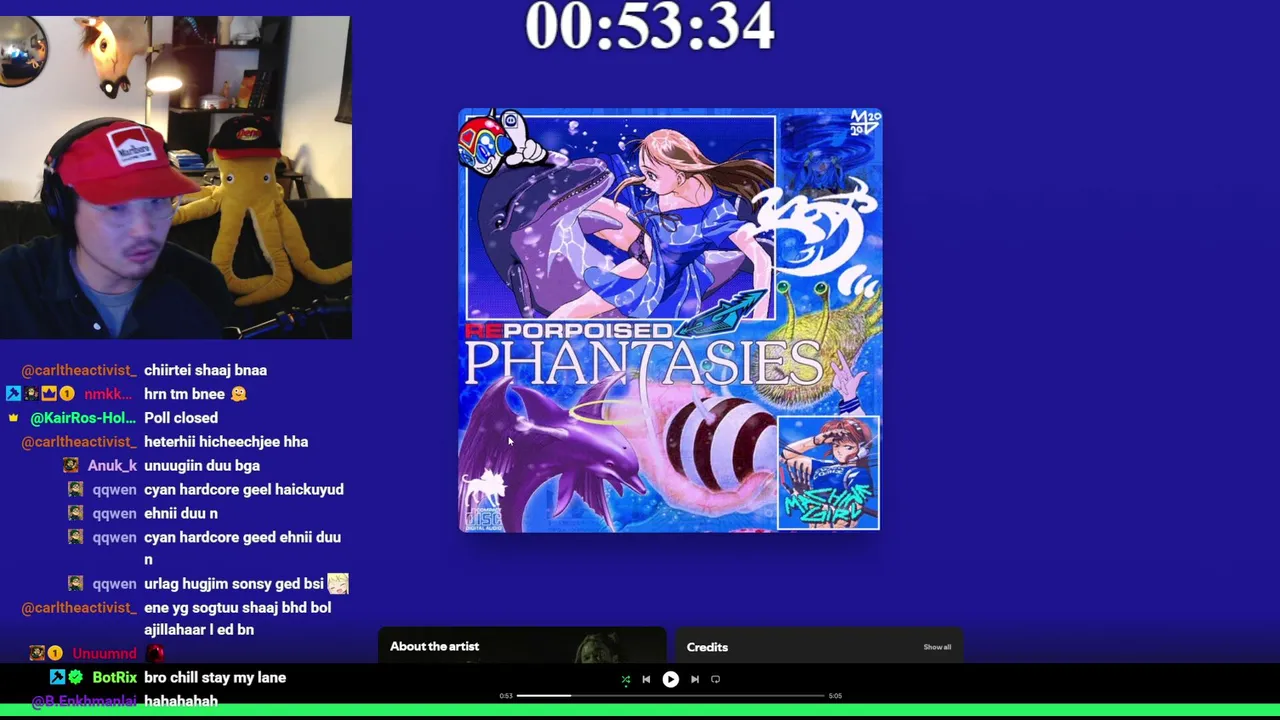
Task: Click username nmkk... in chat
Action: tap(110, 394)
